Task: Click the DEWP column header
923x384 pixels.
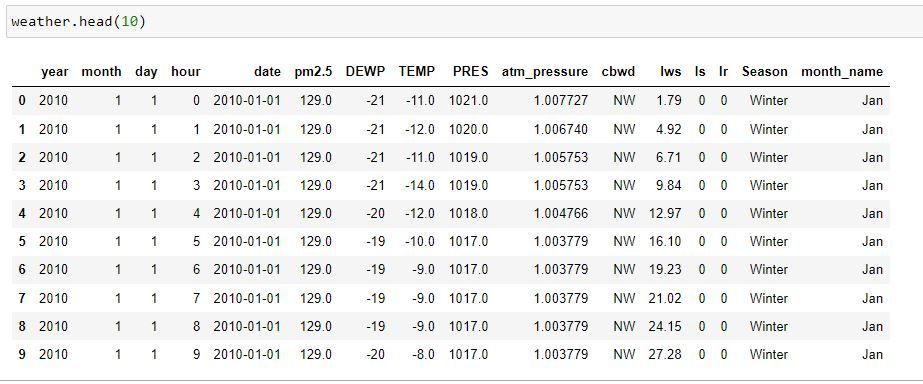Action: 365,72
